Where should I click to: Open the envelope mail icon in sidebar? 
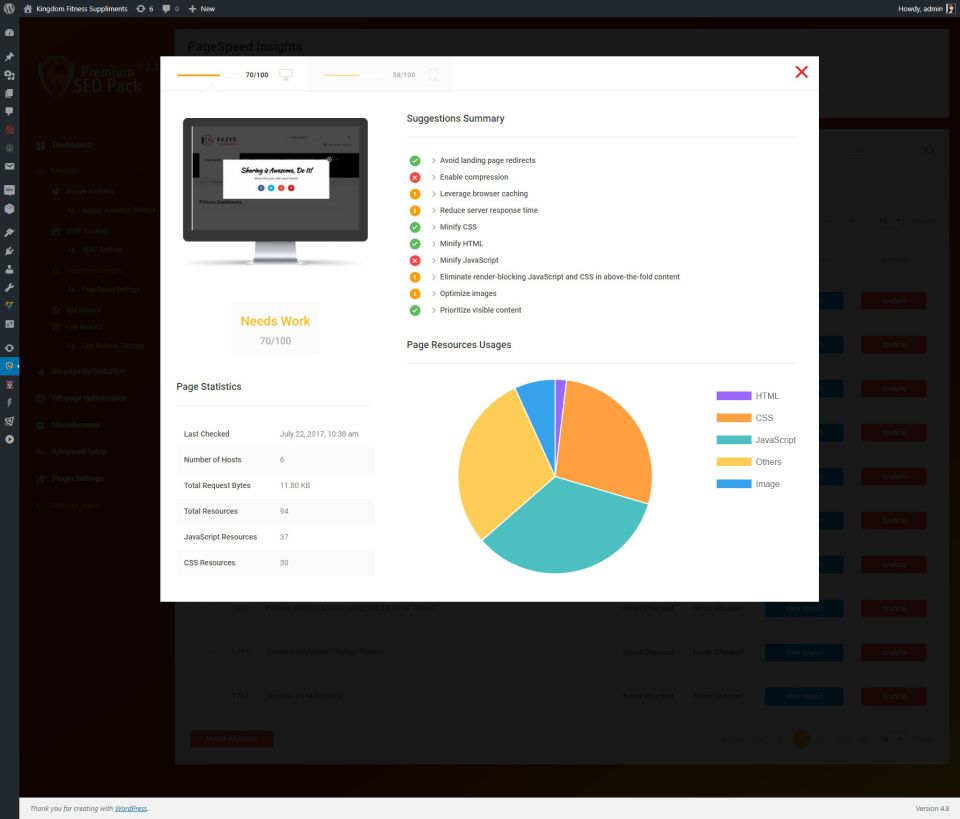(9, 166)
